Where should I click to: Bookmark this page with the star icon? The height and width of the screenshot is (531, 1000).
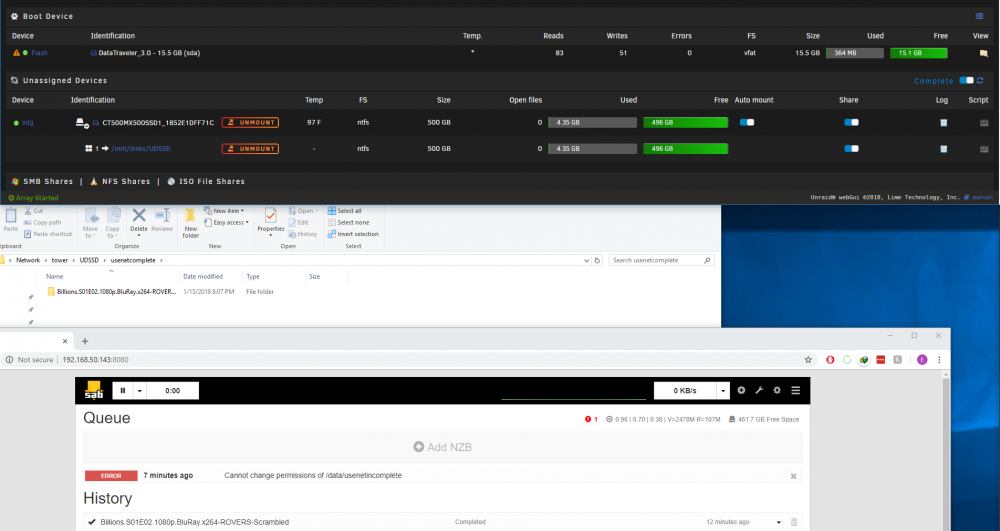tap(808, 360)
